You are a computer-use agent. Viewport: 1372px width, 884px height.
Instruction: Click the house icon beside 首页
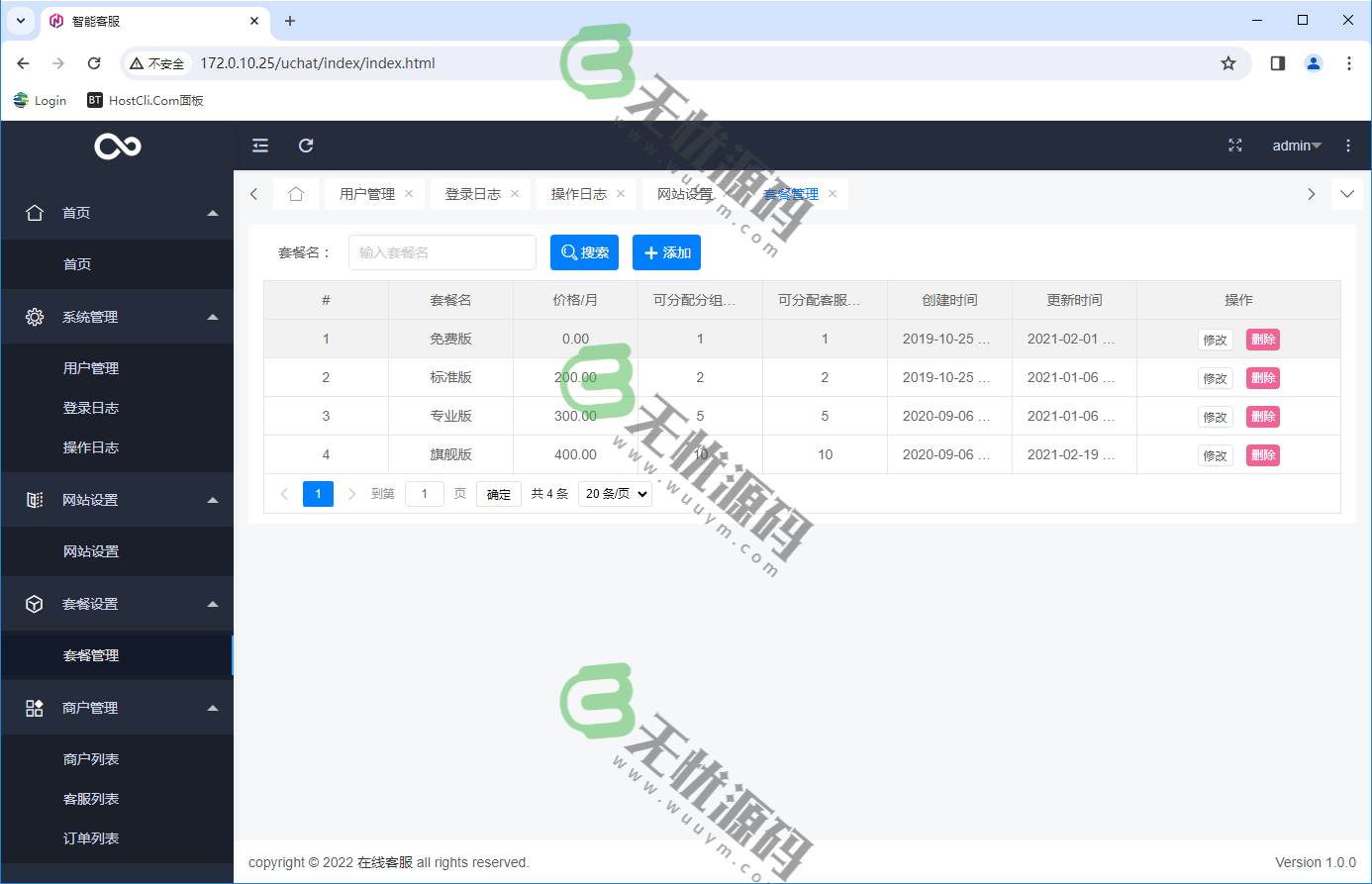(34, 212)
